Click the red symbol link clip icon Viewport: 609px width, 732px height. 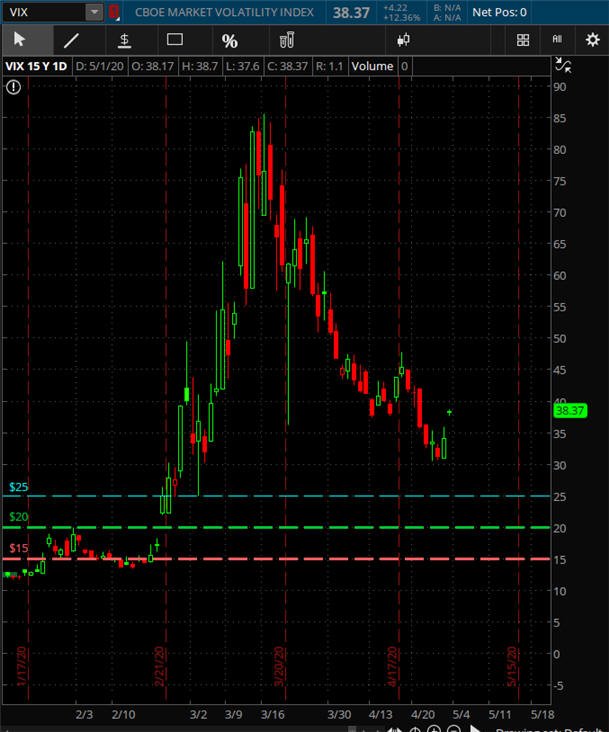114,12
